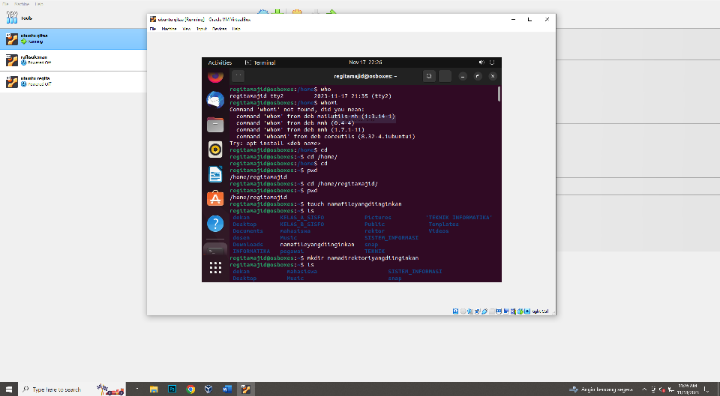Open the Ubuntu power system menu icon
This screenshot has width=720, height=396.
click(x=492, y=62)
